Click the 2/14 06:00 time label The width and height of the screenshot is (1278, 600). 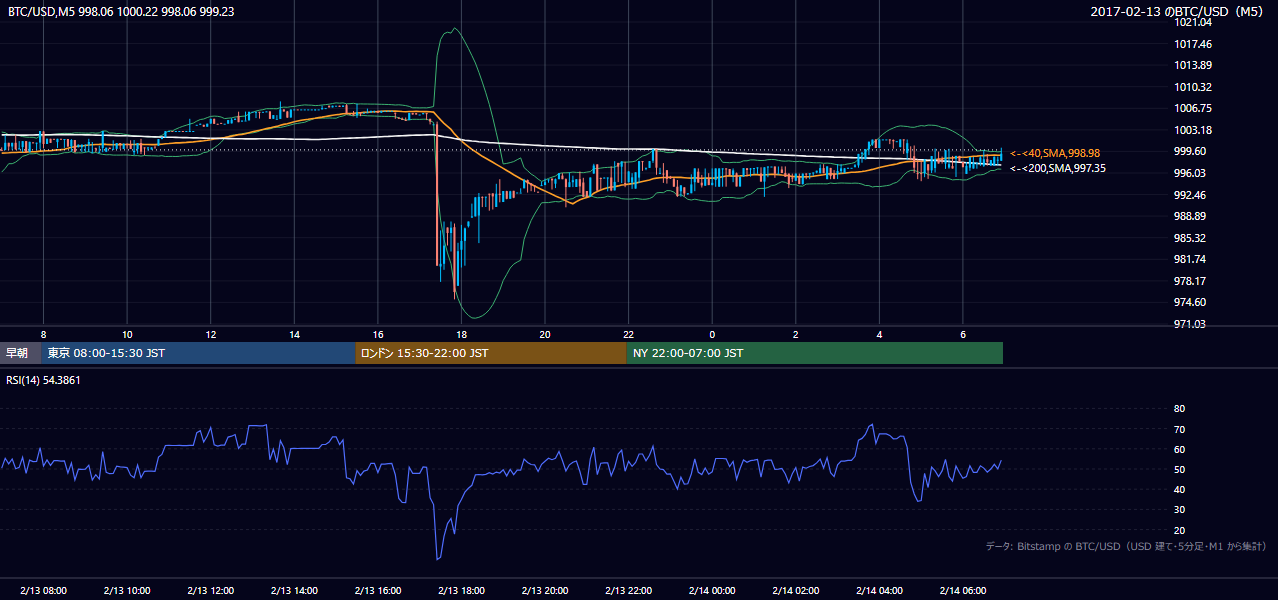(x=963, y=590)
